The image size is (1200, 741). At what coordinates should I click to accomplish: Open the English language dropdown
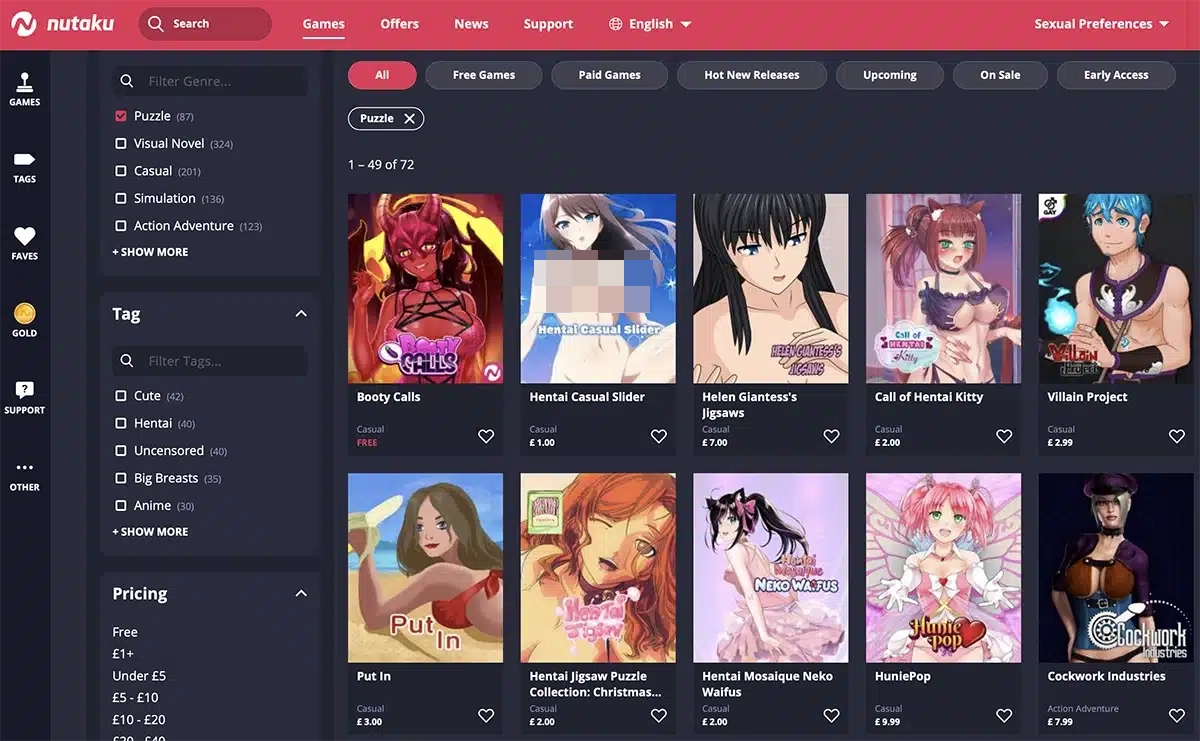(x=649, y=23)
